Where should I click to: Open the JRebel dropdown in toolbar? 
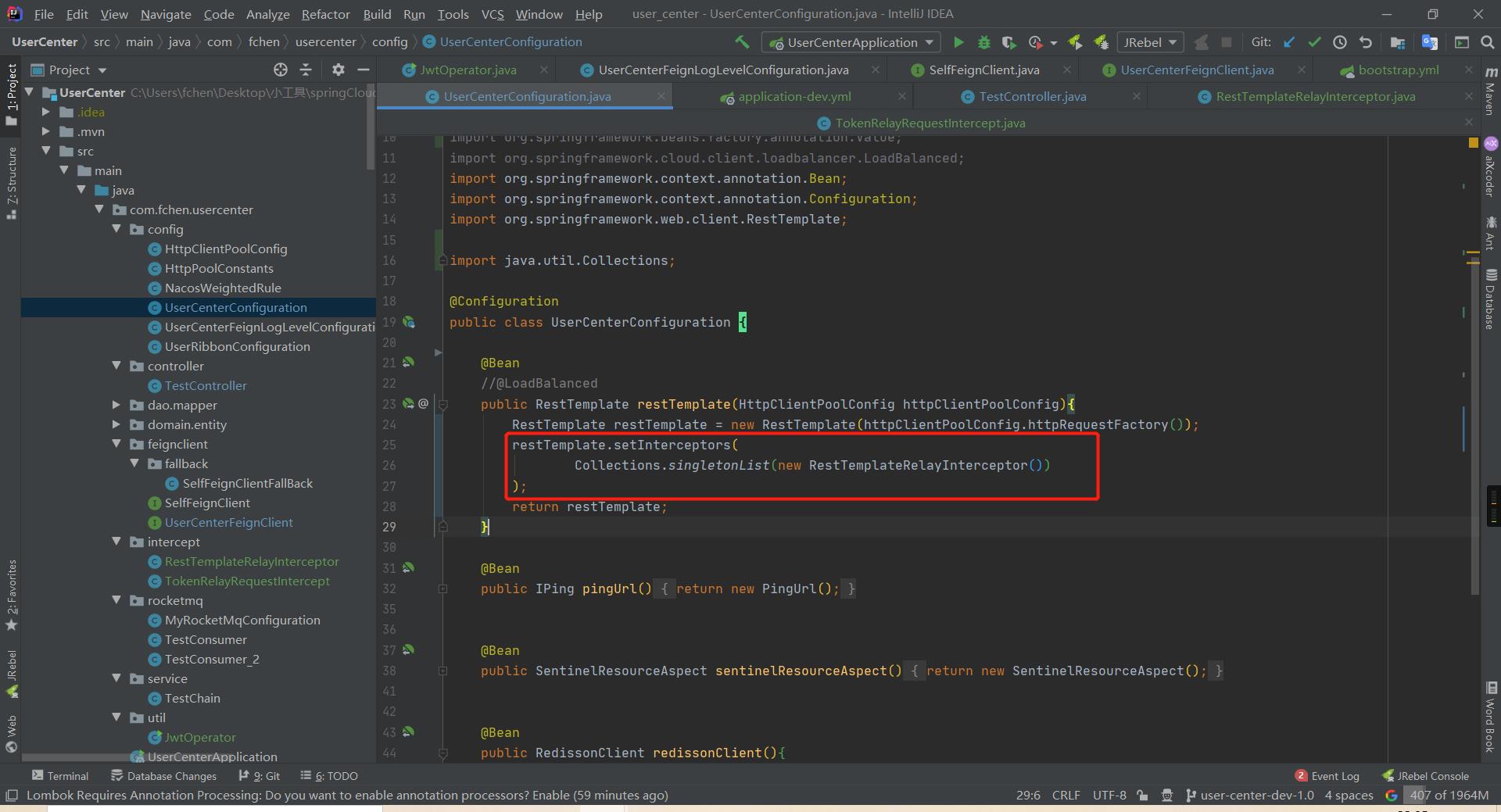1150,42
